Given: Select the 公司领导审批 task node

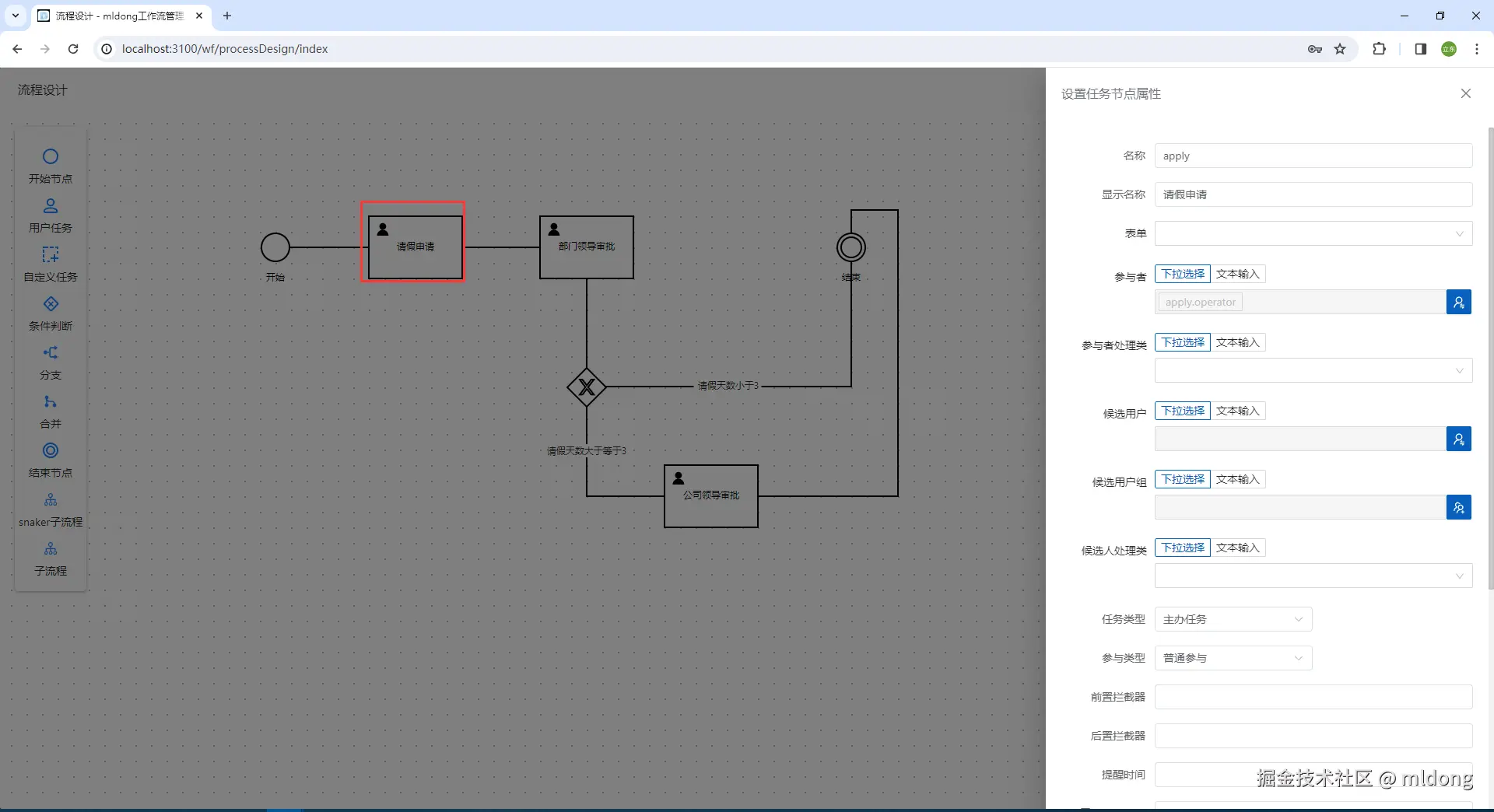Looking at the screenshot, I should 711,496.
